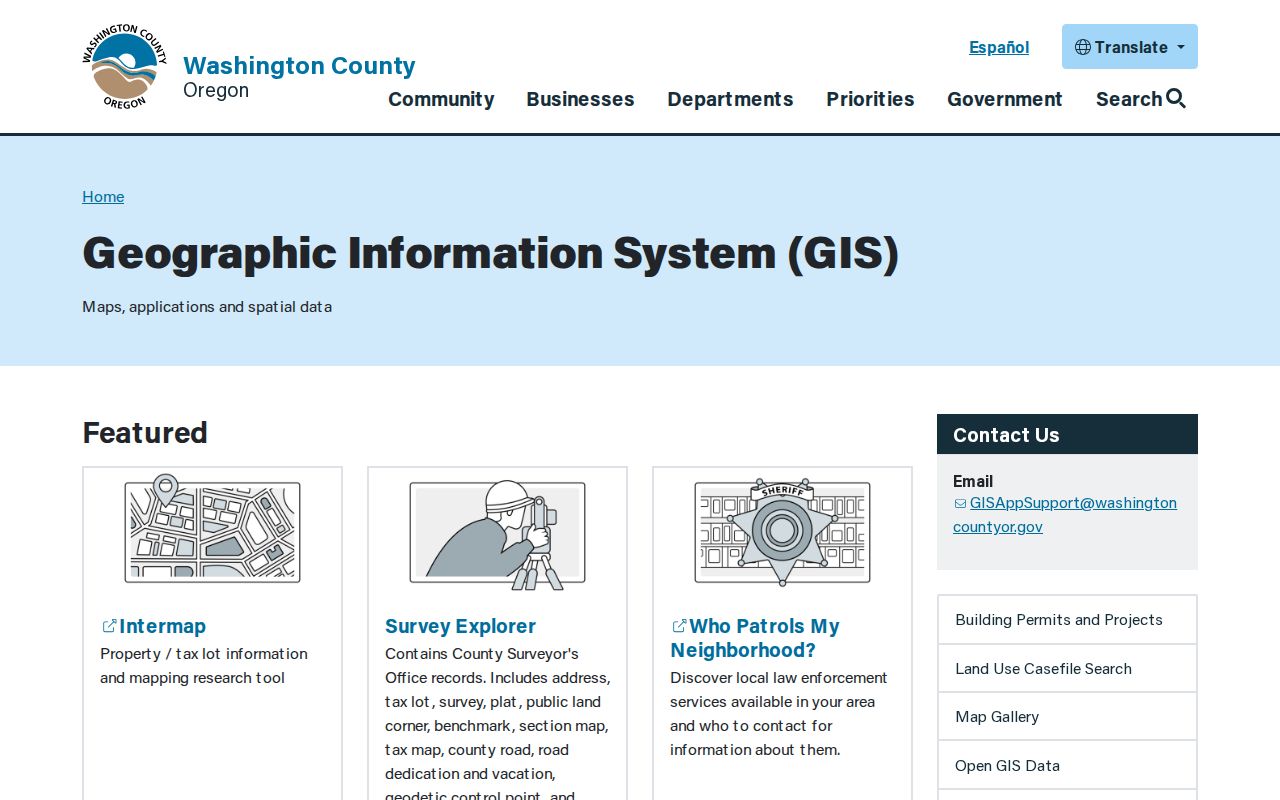Viewport: 1280px width, 800px height.
Task: Open the Survey Explorer link
Action: coord(460,626)
